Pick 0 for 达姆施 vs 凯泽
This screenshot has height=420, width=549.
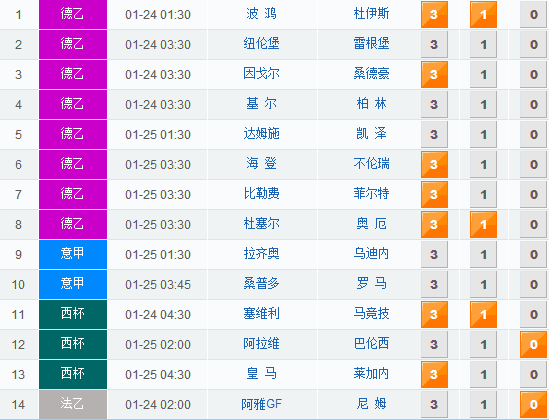[x=533, y=134]
